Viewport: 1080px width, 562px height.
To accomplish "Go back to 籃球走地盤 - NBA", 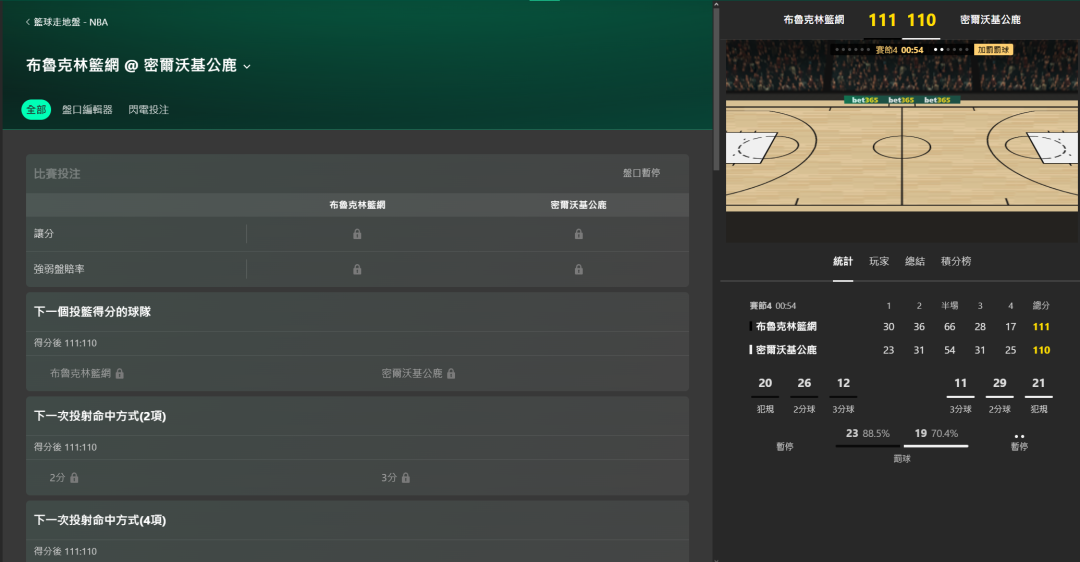I will [67, 22].
